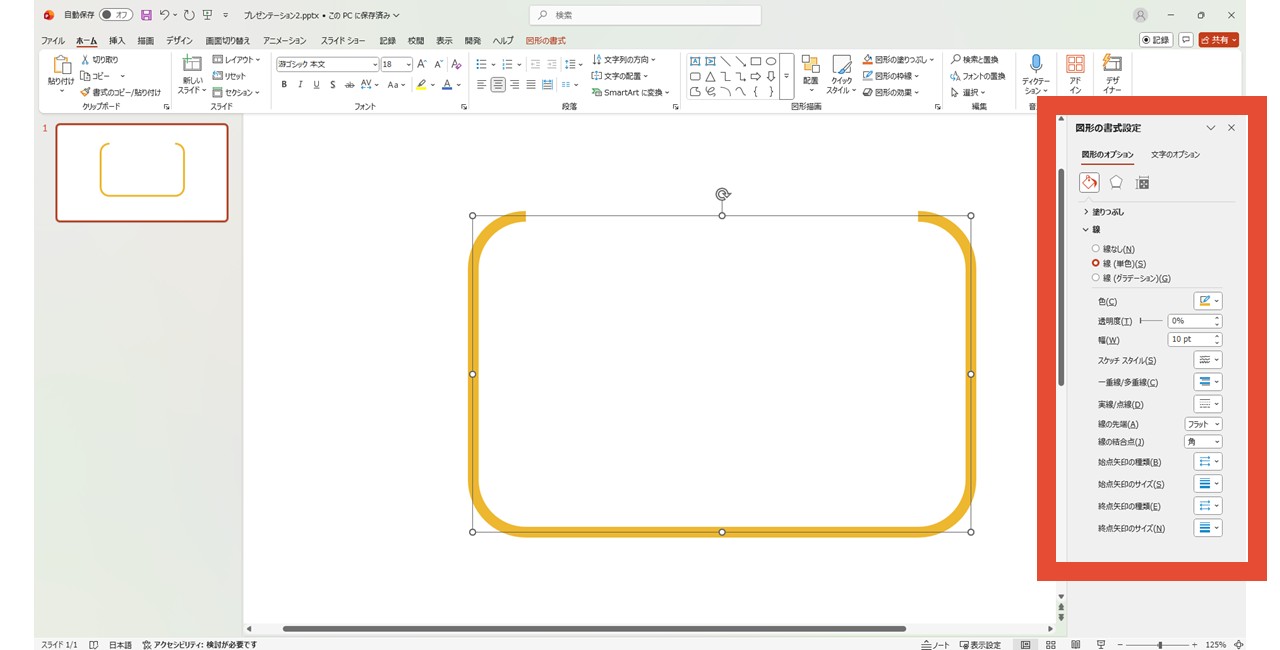
Task: Select the 線なし (no line) radio button
Action: (x=1096, y=249)
